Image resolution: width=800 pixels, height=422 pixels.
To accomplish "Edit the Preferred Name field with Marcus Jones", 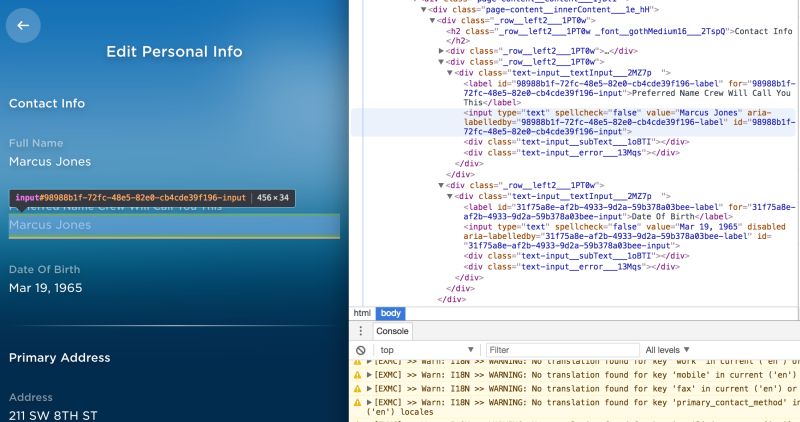I will click(174, 226).
